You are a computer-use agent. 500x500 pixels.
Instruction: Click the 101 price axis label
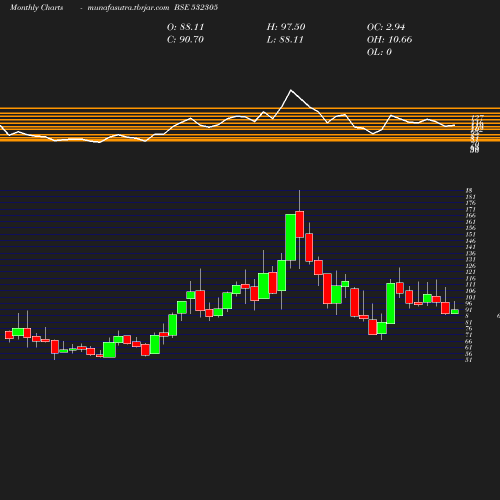tap(470, 297)
